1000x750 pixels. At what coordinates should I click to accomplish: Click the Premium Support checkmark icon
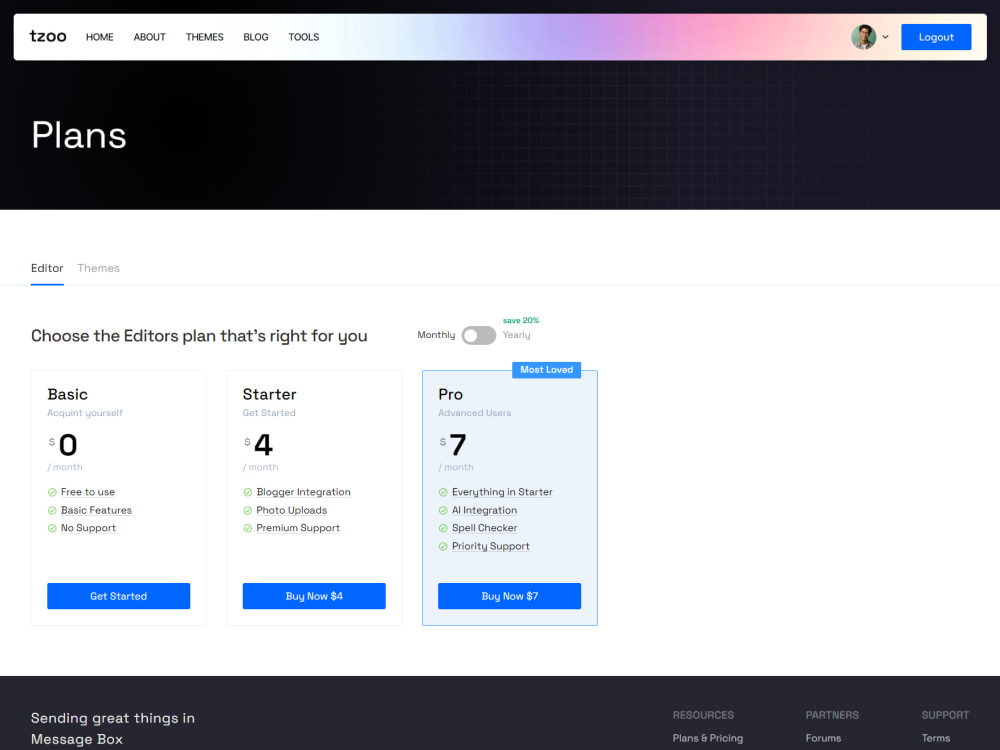(247, 528)
